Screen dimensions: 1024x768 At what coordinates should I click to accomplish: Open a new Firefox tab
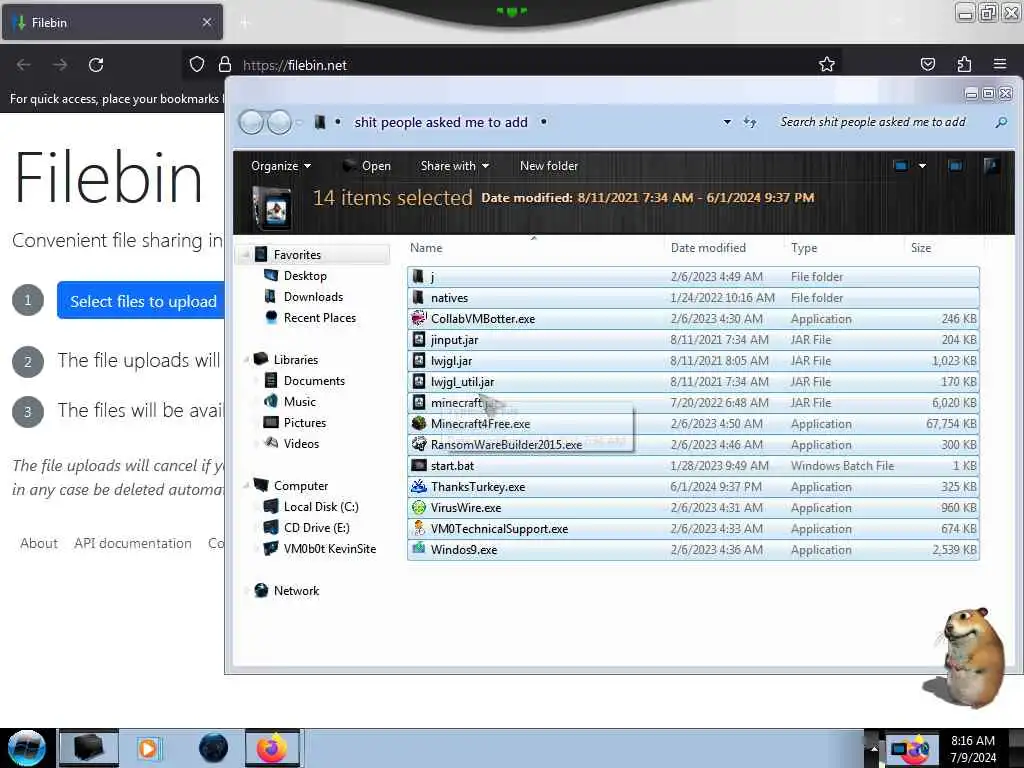245,23
